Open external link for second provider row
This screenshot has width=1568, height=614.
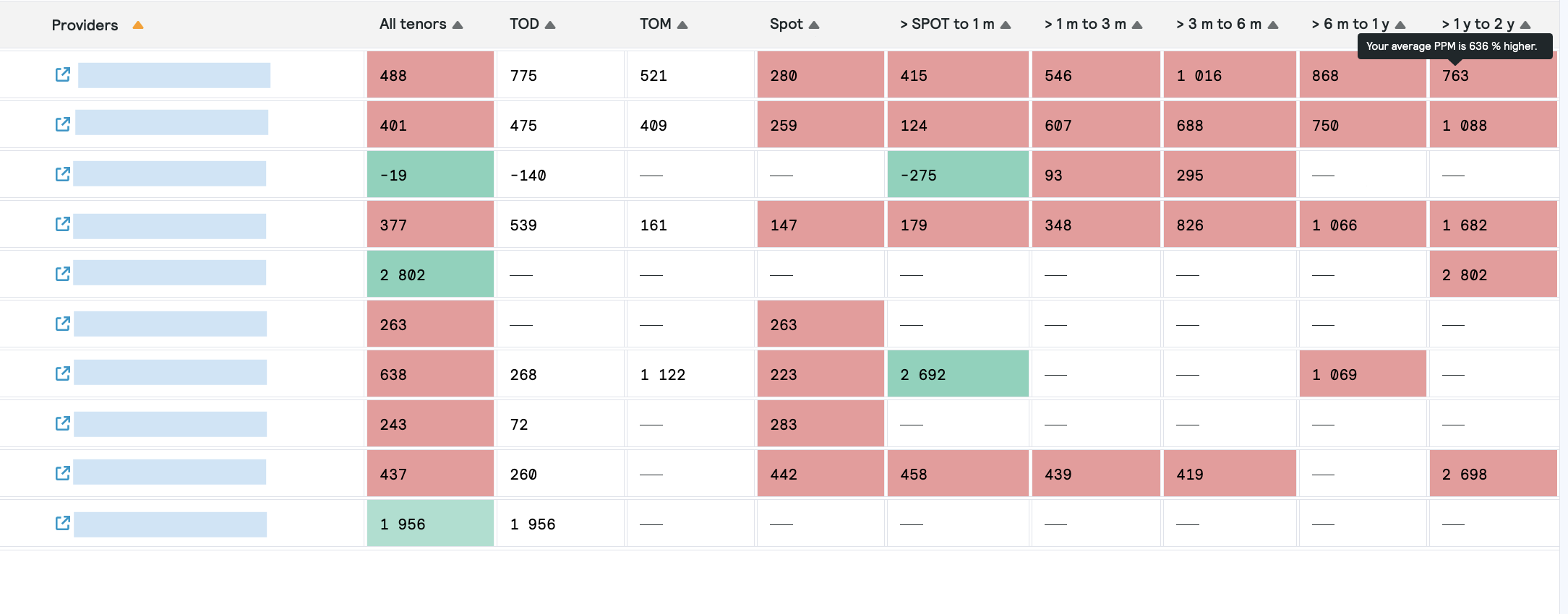click(63, 124)
